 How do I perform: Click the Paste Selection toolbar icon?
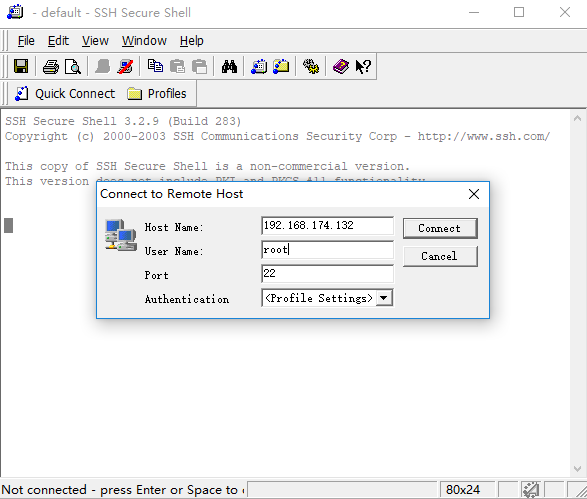(x=200, y=67)
